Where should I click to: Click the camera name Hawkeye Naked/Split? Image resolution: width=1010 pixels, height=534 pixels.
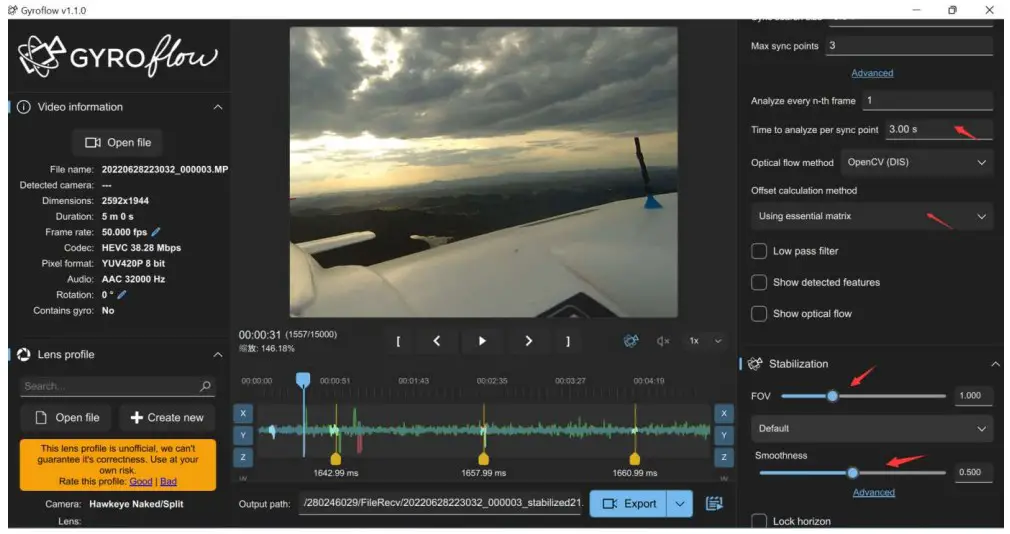point(136,504)
